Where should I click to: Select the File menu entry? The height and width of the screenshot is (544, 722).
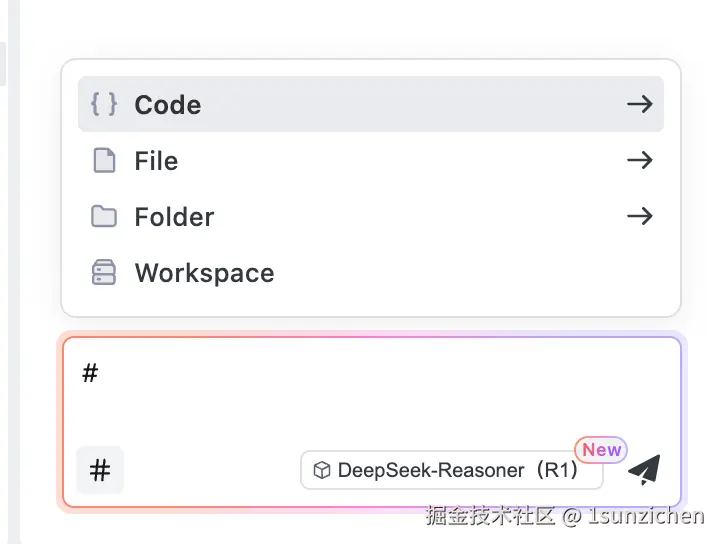click(x=156, y=161)
